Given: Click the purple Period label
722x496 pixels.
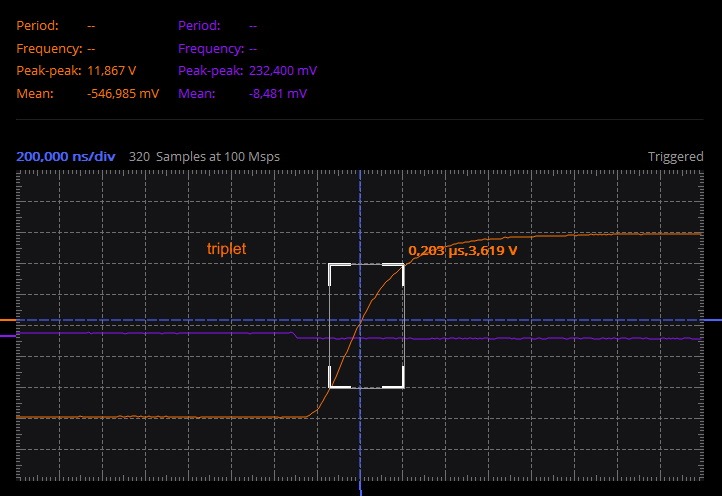Looking at the screenshot, I should point(199,25).
